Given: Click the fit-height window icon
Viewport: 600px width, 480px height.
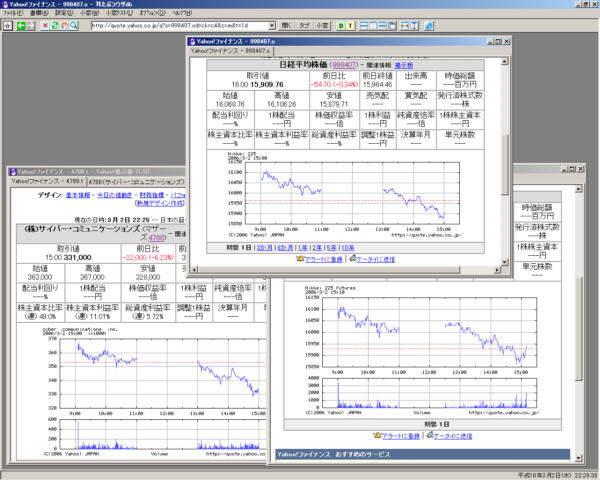Looking at the screenshot, I should pos(414,26).
